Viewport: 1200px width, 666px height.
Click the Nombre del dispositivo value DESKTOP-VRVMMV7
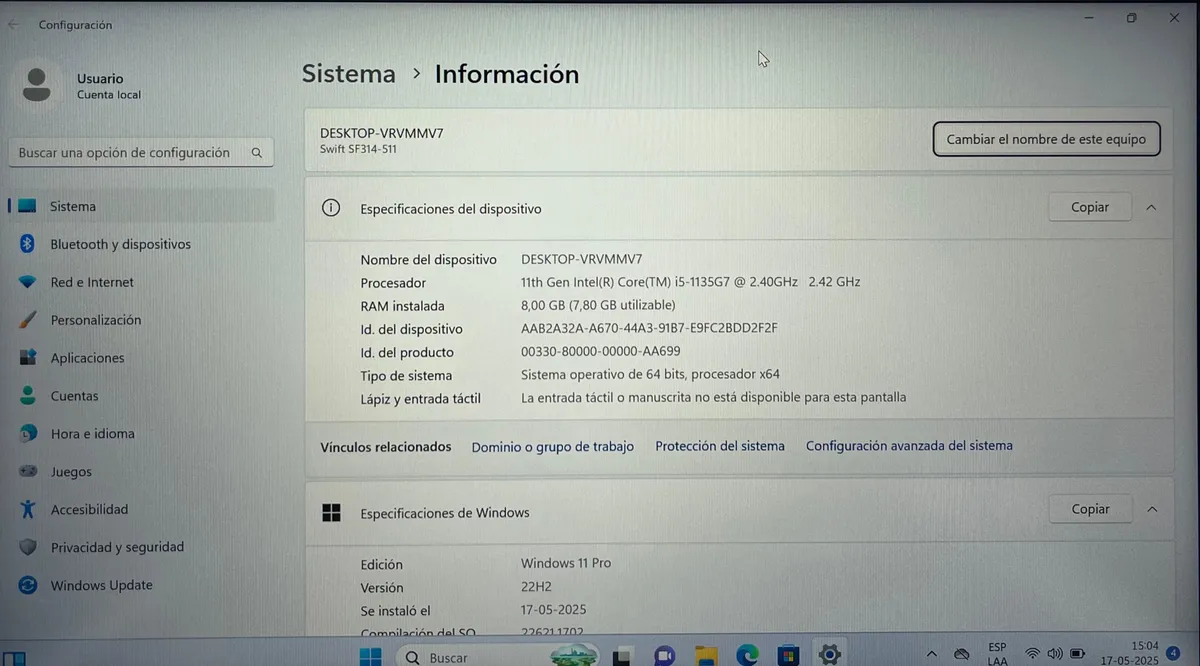(x=582, y=259)
